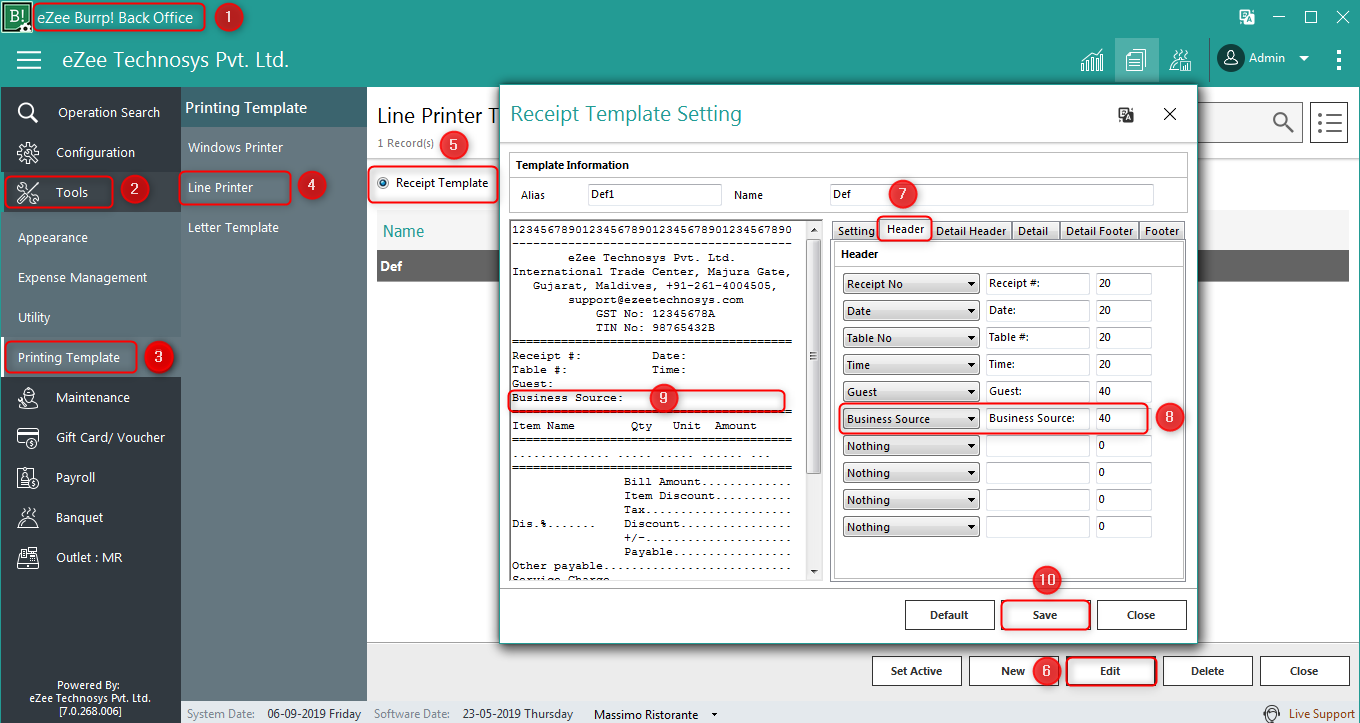Click the Business Source caption field
This screenshot has height=723, width=1360.
[1037, 419]
